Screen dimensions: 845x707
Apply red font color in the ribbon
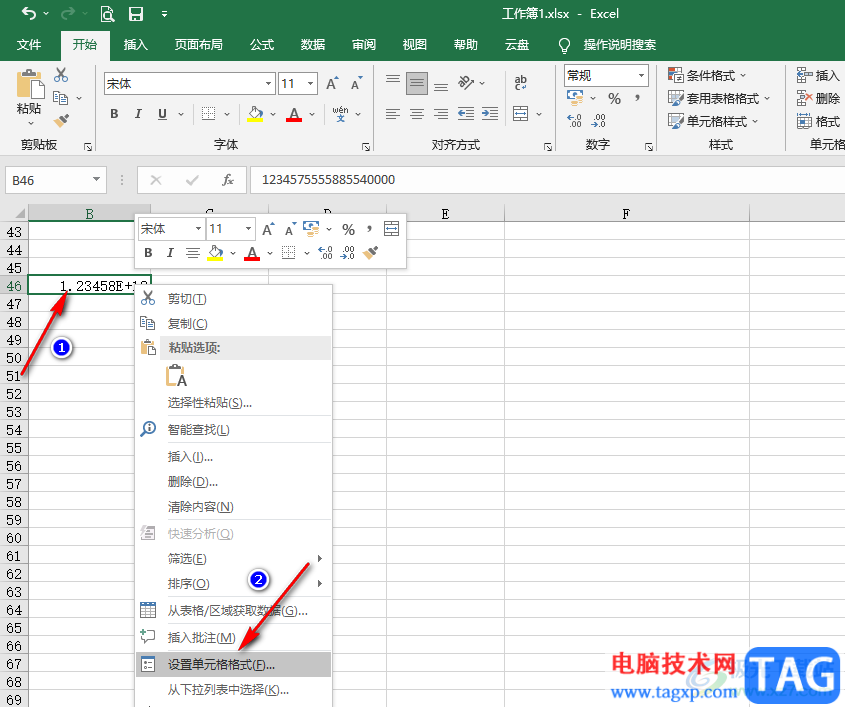[x=294, y=114]
